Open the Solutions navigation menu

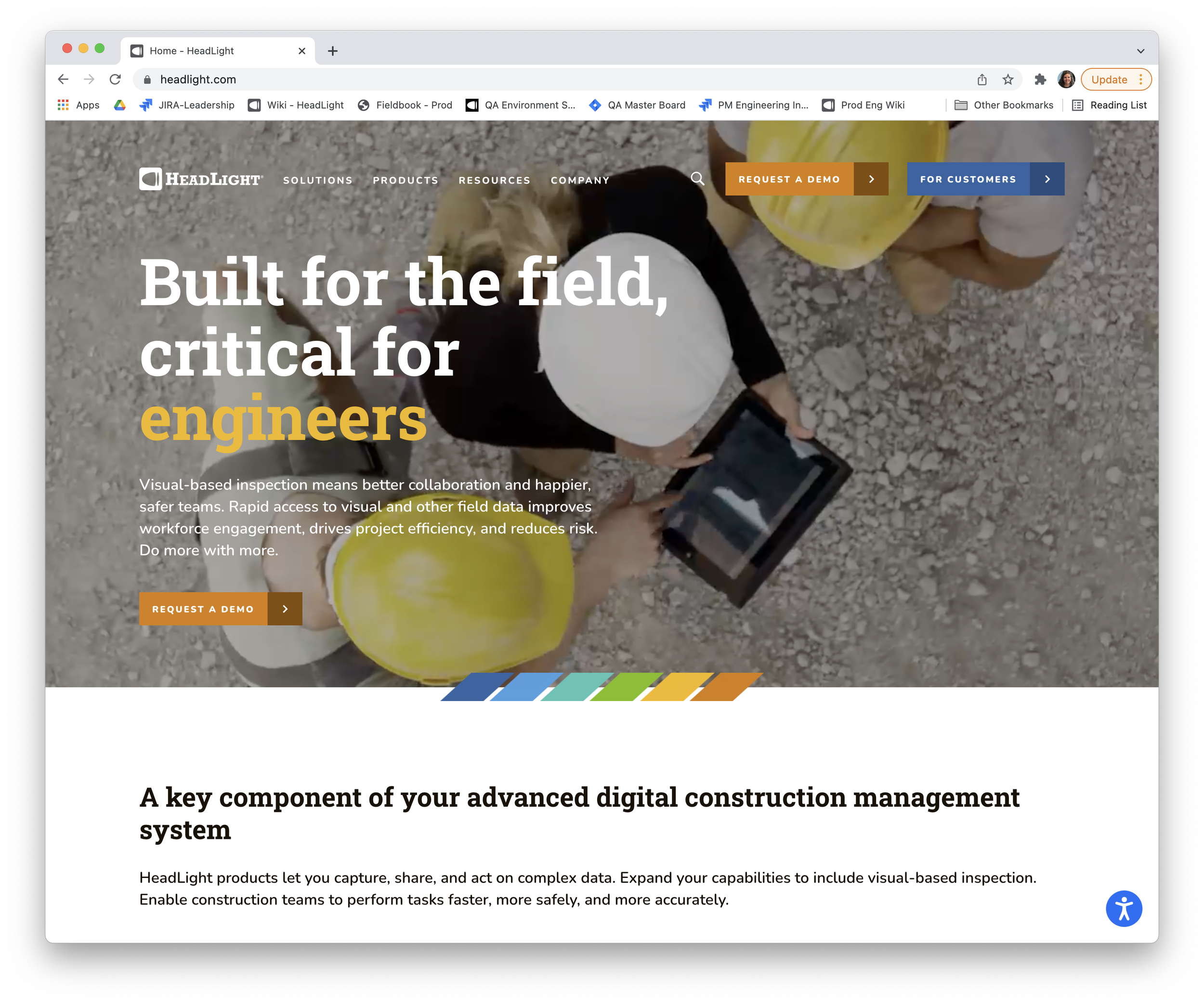(318, 180)
